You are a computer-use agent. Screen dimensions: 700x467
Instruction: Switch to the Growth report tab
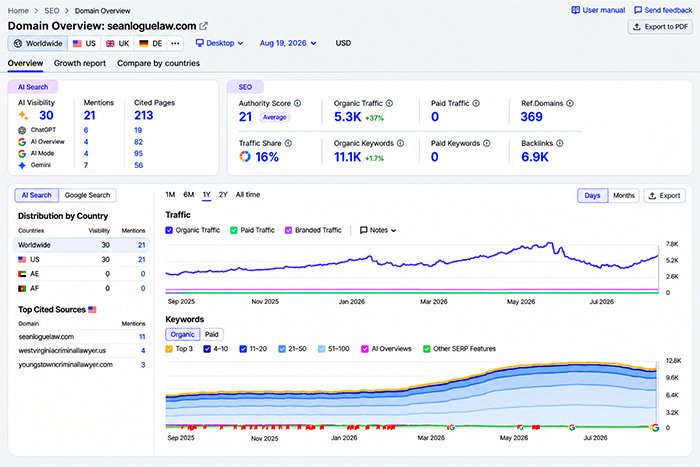click(x=80, y=63)
